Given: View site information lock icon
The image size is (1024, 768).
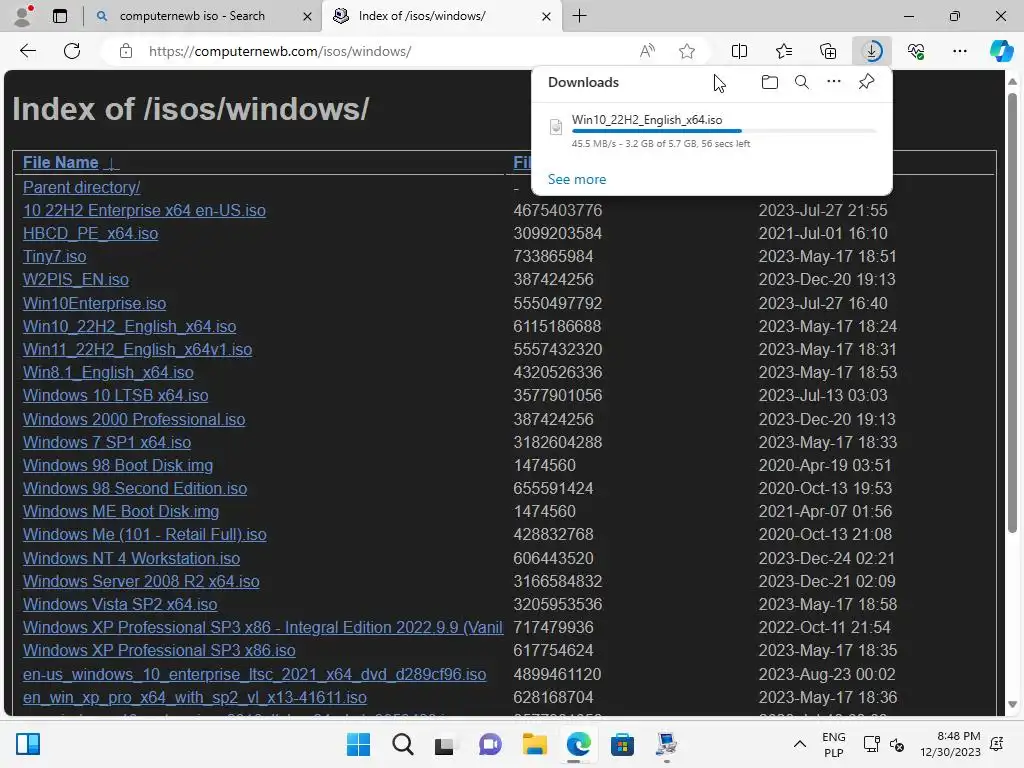Looking at the screenshot, I should pyautogui.click(x=126, y=51).
